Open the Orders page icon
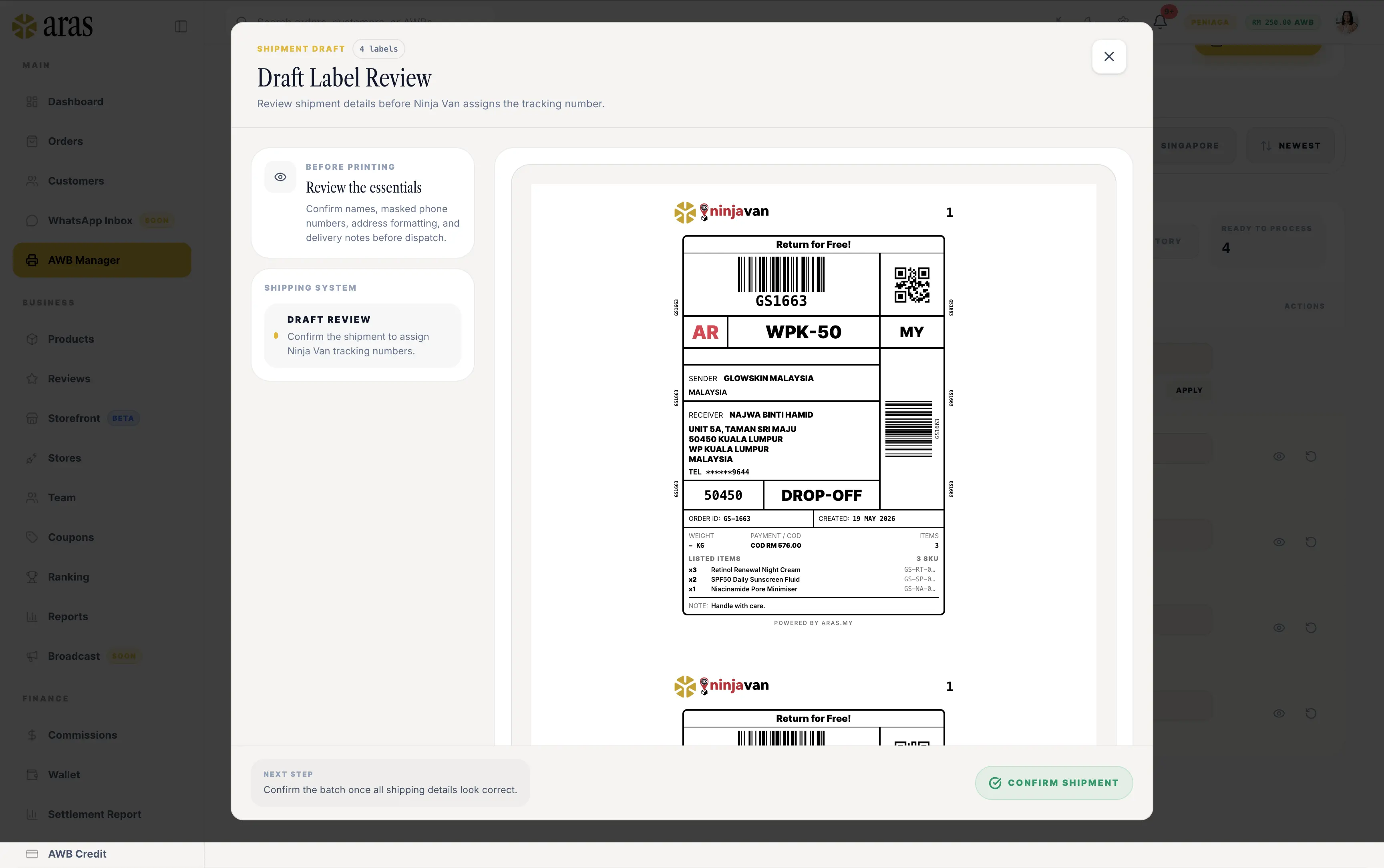The width and height of the screenshot is (1384, 868). tap(32, 141)
